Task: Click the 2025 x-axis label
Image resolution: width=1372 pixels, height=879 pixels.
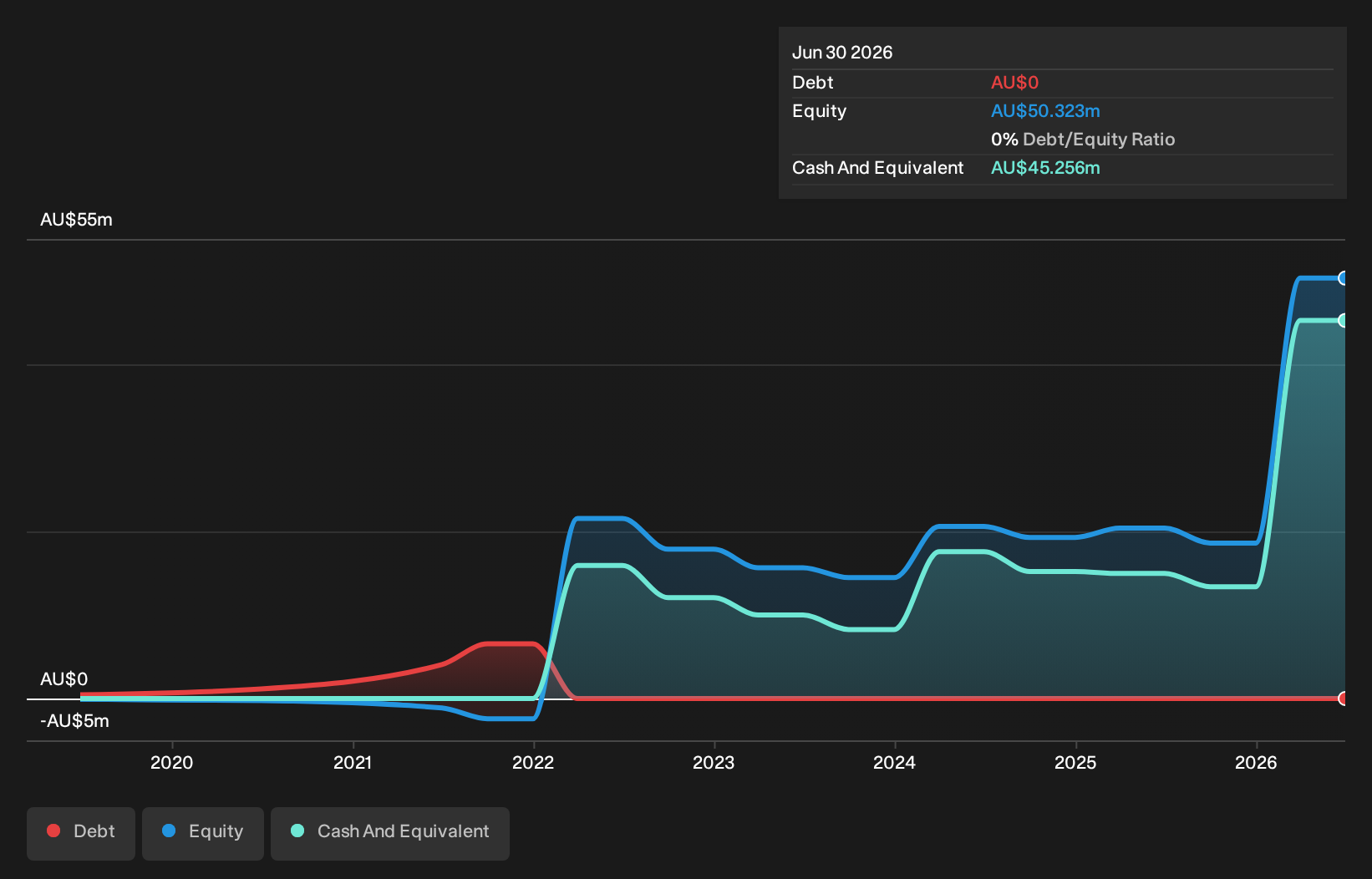Action: click(x=1075, y=762)
